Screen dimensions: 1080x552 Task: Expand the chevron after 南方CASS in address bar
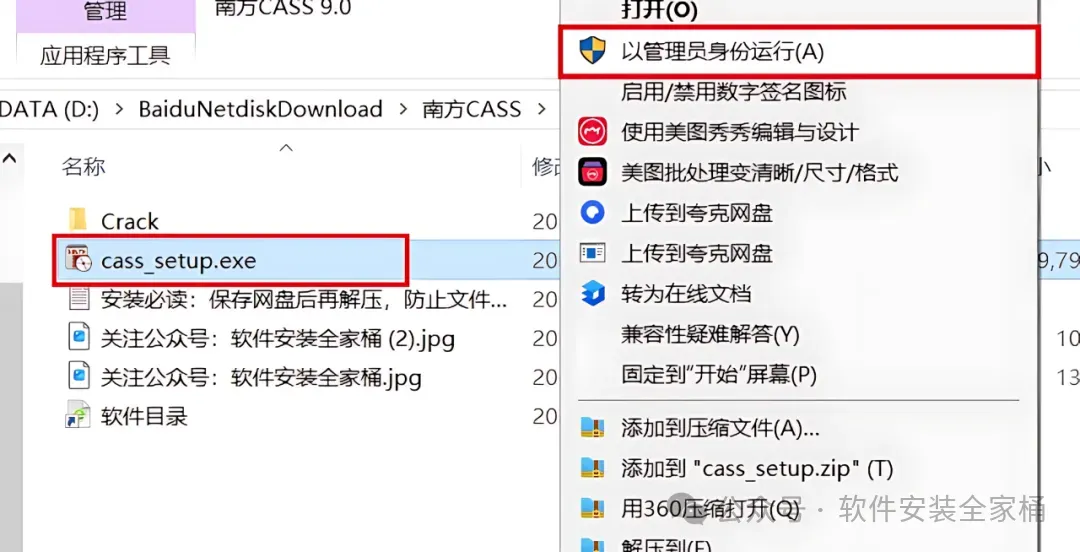pos(542,109)
